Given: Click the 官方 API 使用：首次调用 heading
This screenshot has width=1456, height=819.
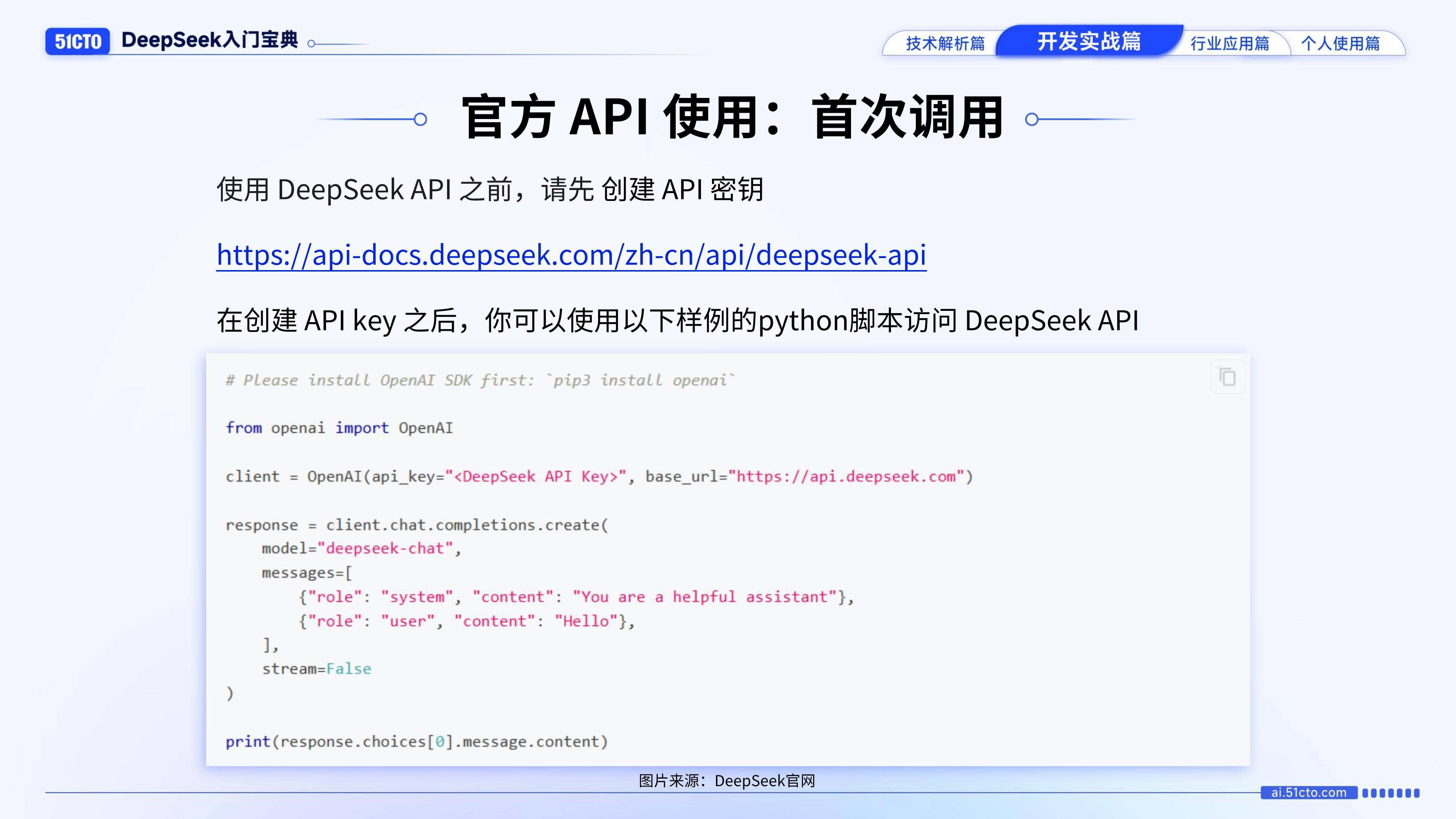Looking at the screenshot, I should 732,118.
